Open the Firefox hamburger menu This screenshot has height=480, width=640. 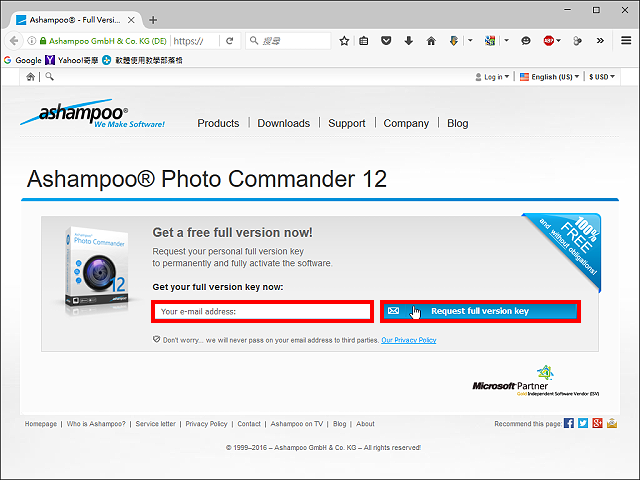point(626,41)
